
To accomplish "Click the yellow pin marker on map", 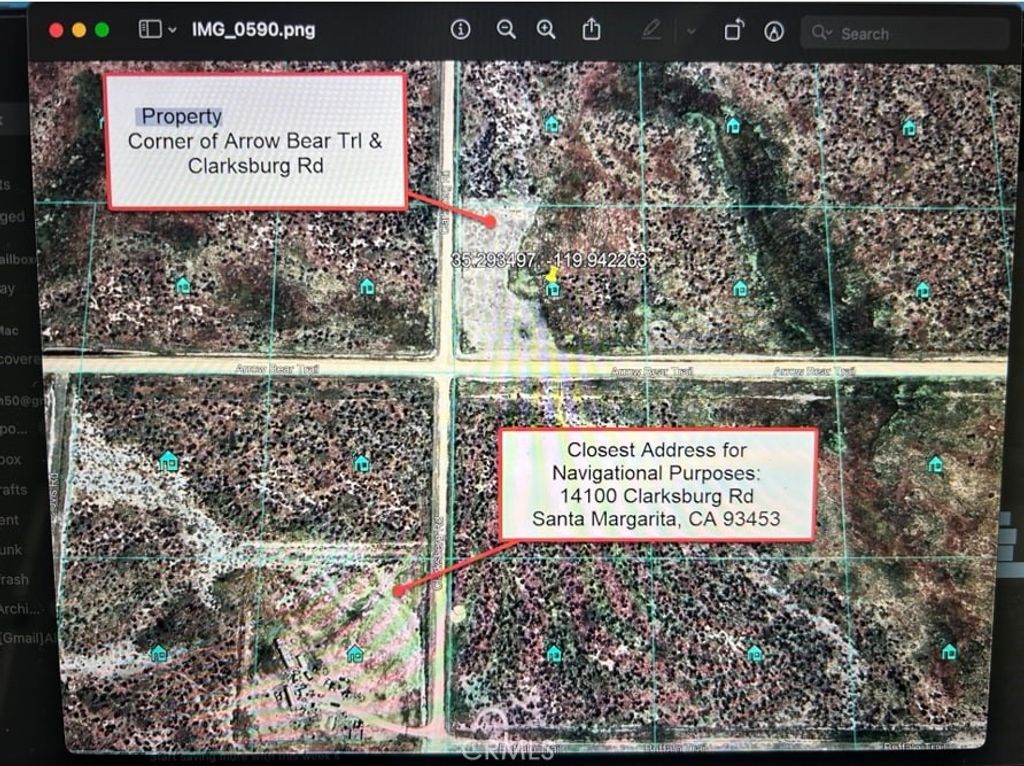I will pyautogui.click(x=552, y=273).
